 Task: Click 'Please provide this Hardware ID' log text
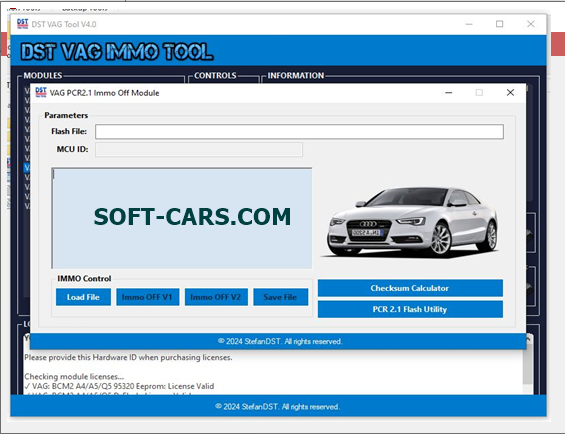(x=128, y=357)
